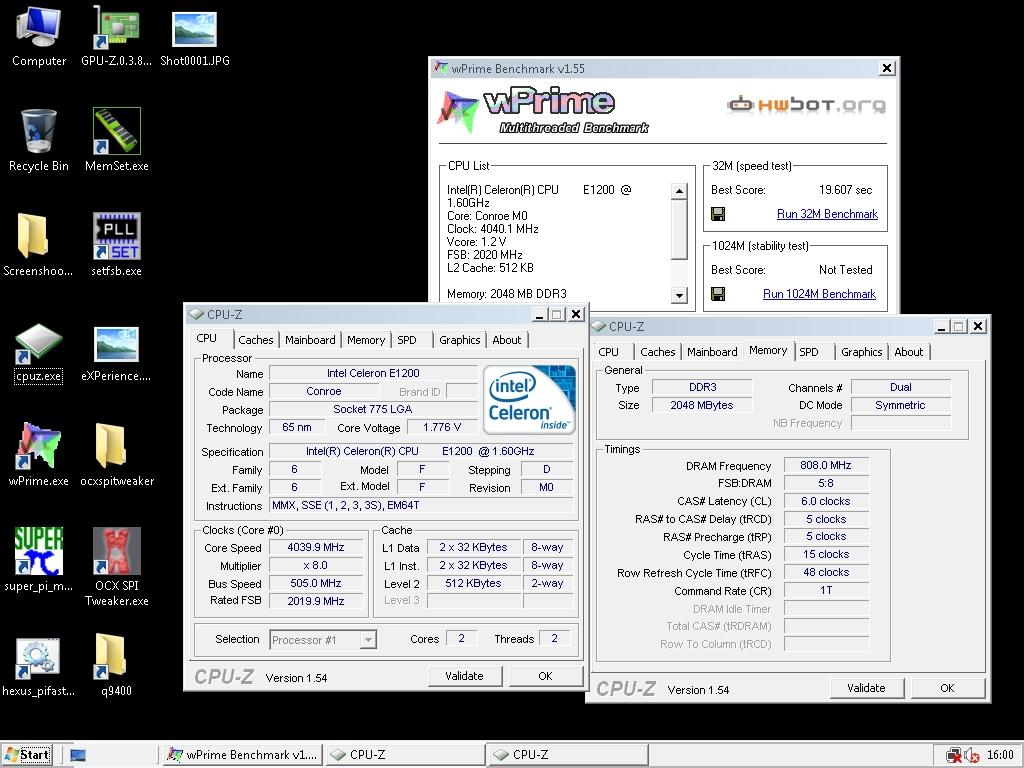This screenshot has height=768, width=1024.
Task: Click the hwbot.org logo in wPrime
Action: click(807, 104)
